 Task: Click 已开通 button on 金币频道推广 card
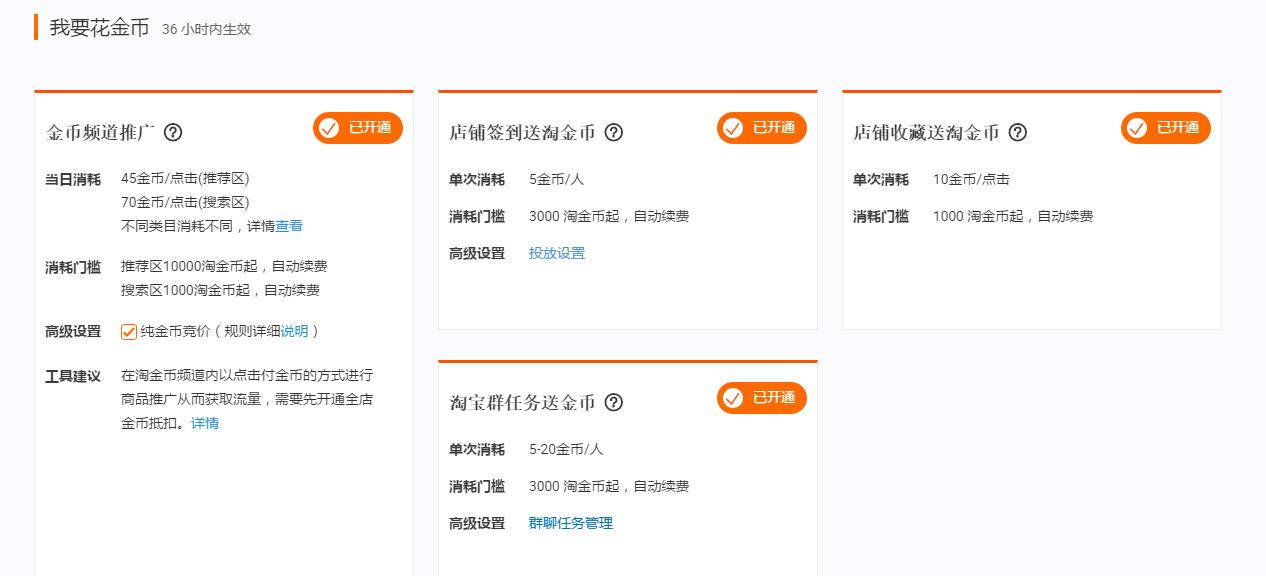click(x=358, y=128)
